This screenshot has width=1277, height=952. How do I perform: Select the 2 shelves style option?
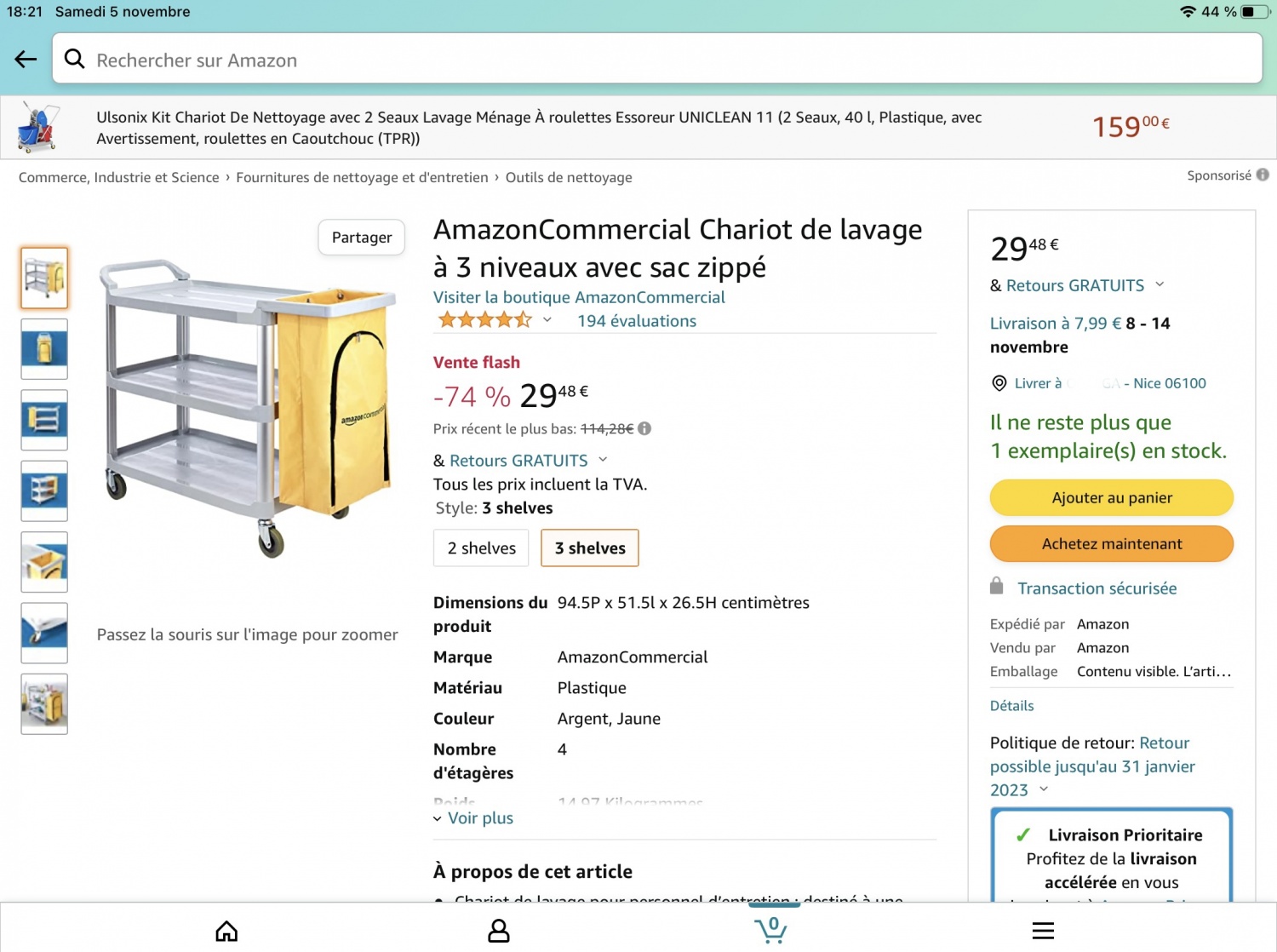click(x=481, y=548)
